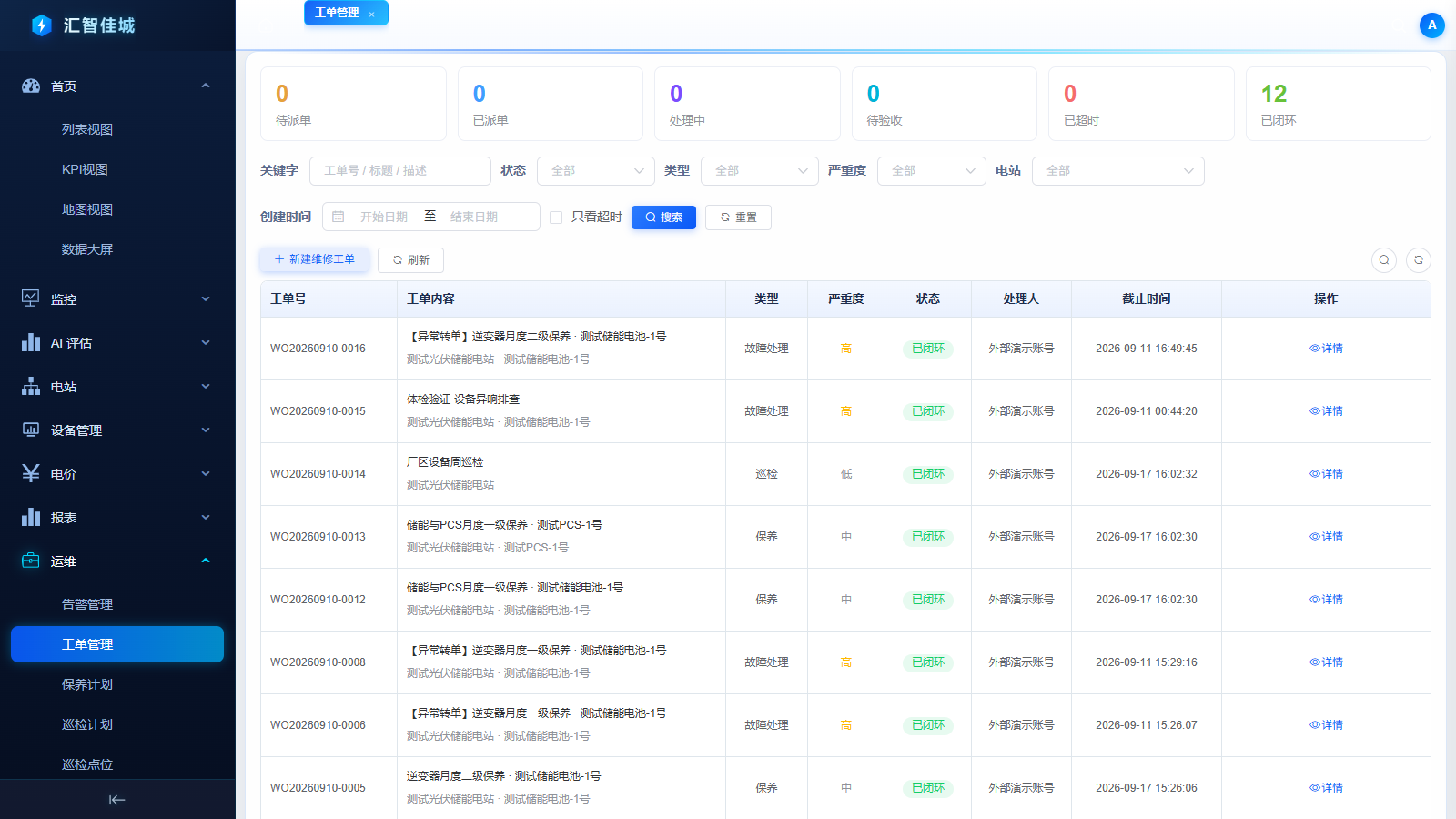Click calendar icon in 创建时间 field
1456x819 pixels.
(339, 217)
